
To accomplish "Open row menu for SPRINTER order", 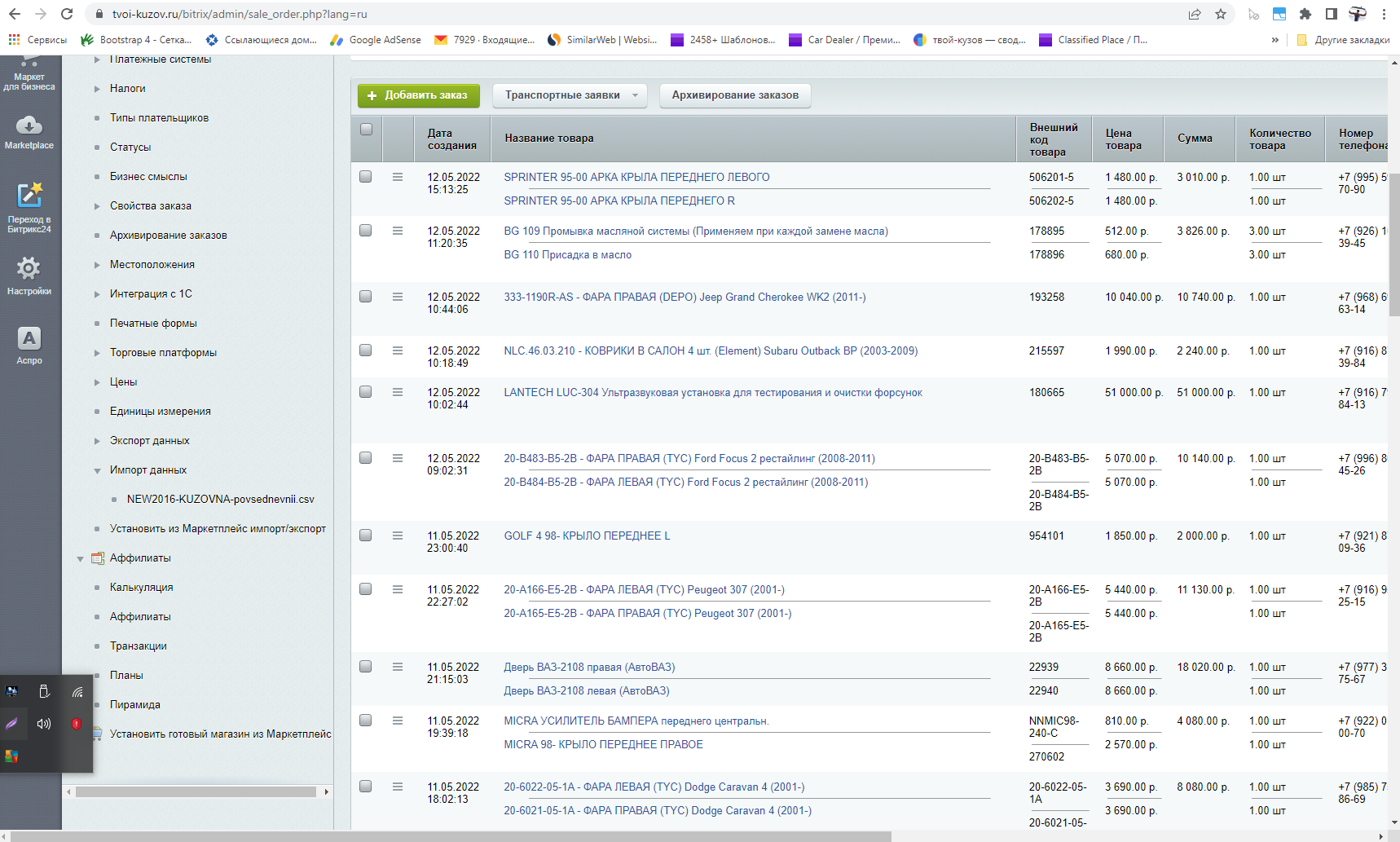I will (398, 177).
